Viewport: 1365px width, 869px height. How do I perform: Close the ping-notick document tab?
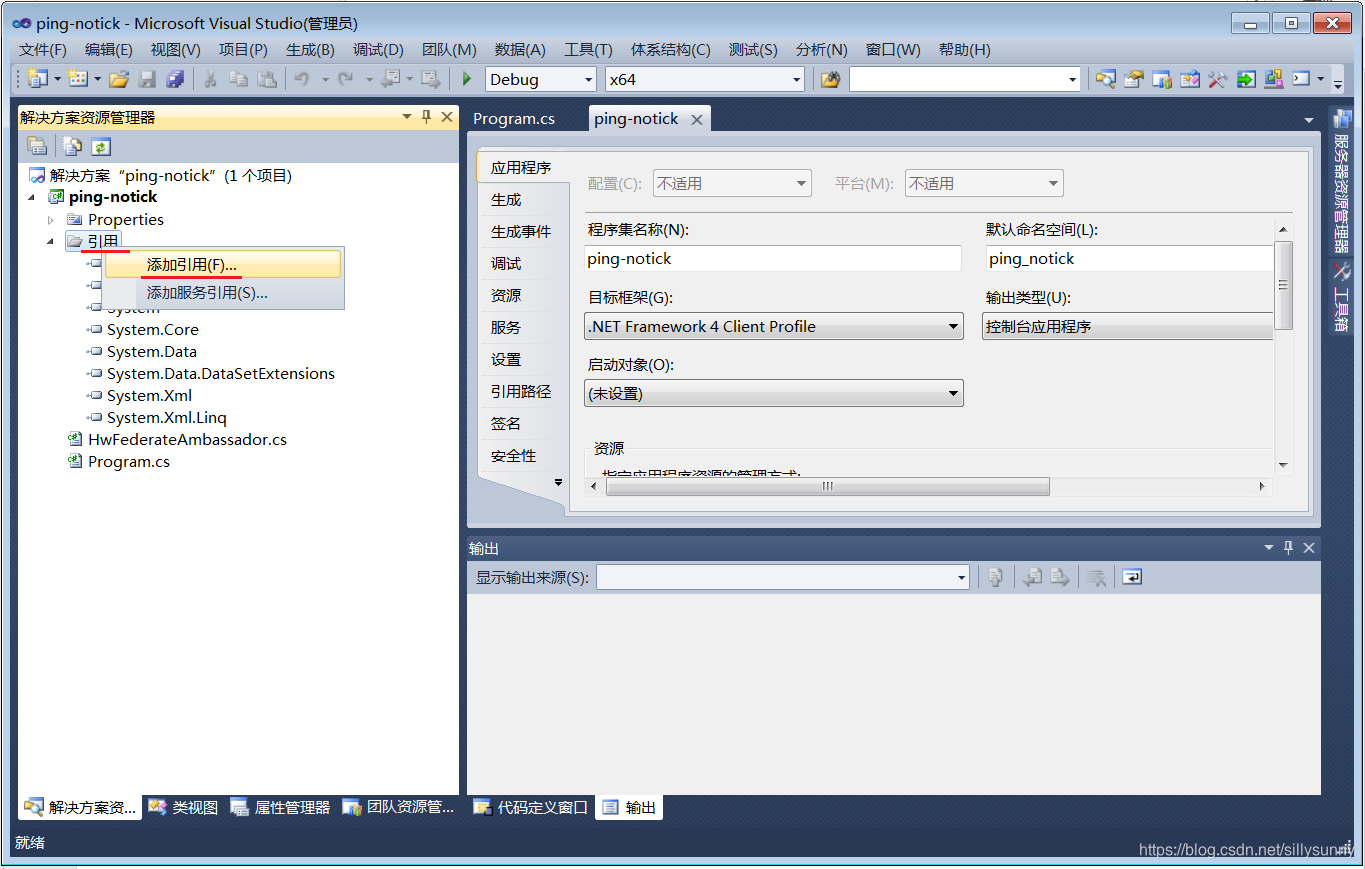697,119
